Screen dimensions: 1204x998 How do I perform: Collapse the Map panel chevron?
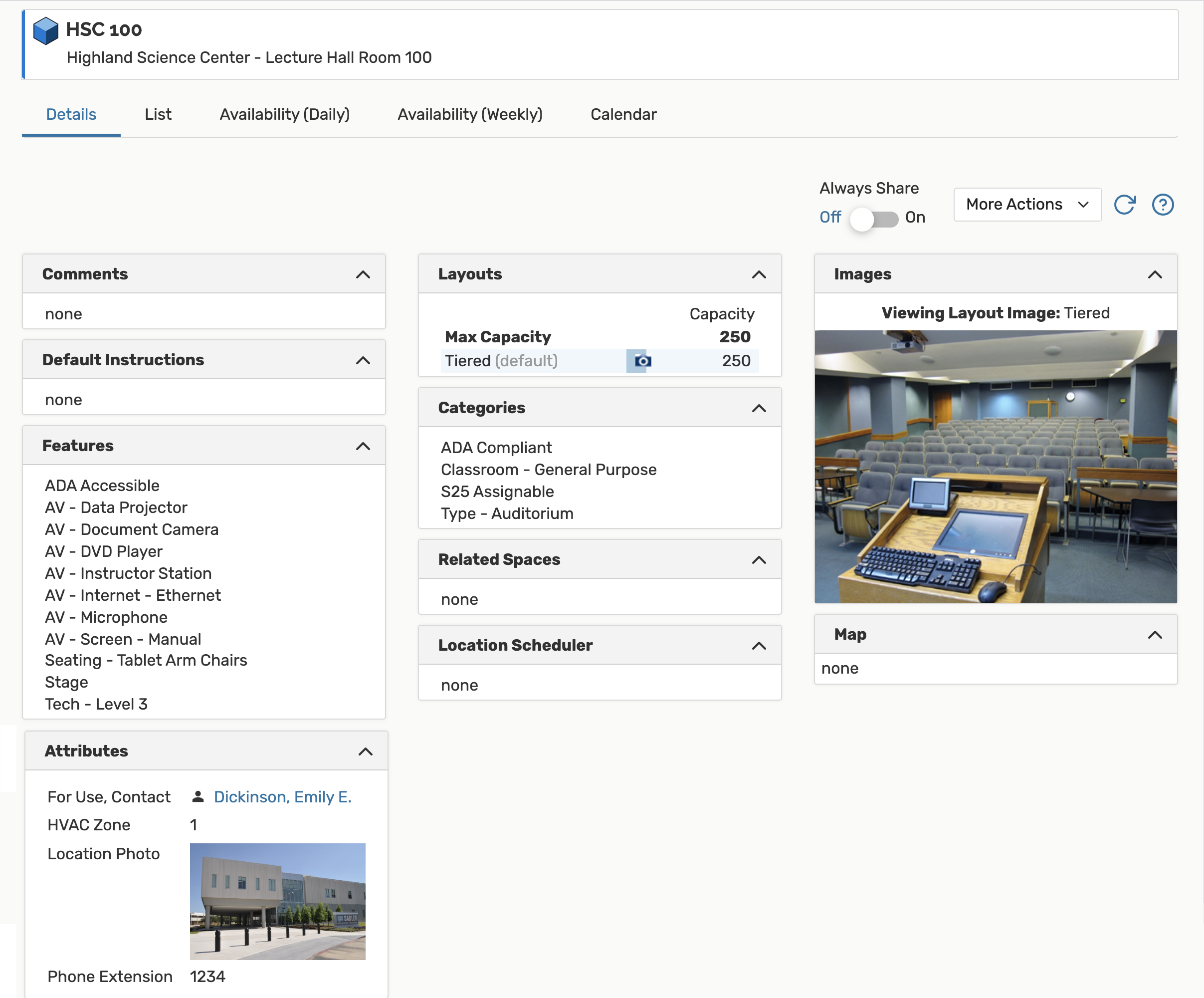pyautogui.click(x=1155, y=635)
